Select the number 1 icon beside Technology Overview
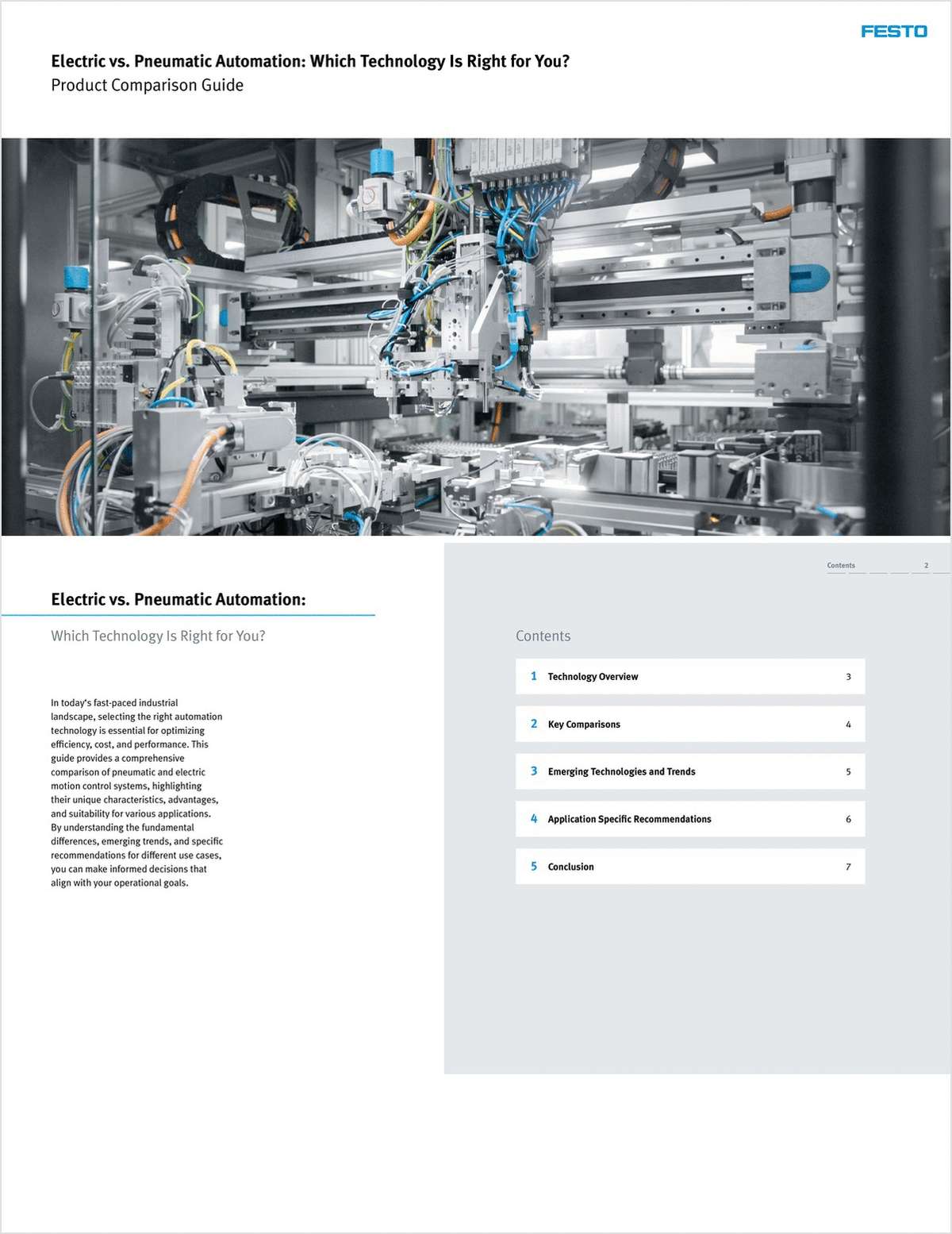This screenshot has height=1234, width=952. point(535,676)
